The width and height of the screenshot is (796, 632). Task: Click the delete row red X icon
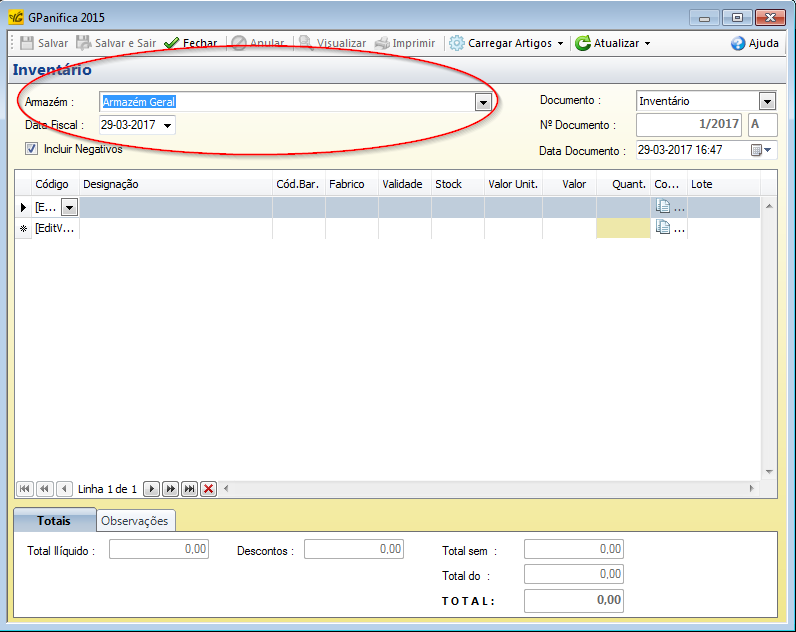click(208, 489)
